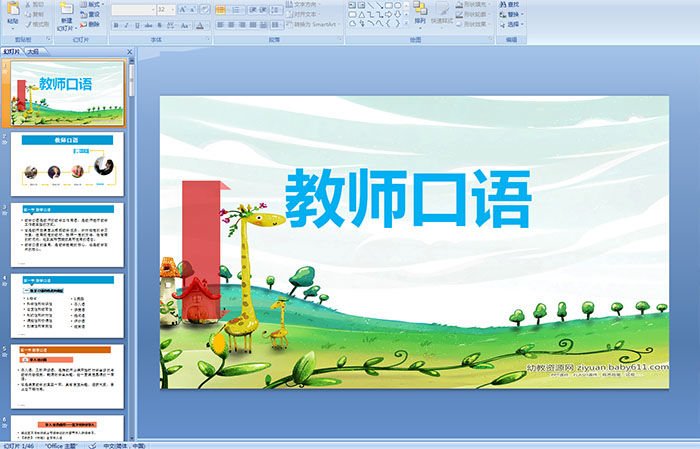The height and width of the screenshot is (449, 700).
Task: Expand the shapes gallery more button
Action: [406, 23]
